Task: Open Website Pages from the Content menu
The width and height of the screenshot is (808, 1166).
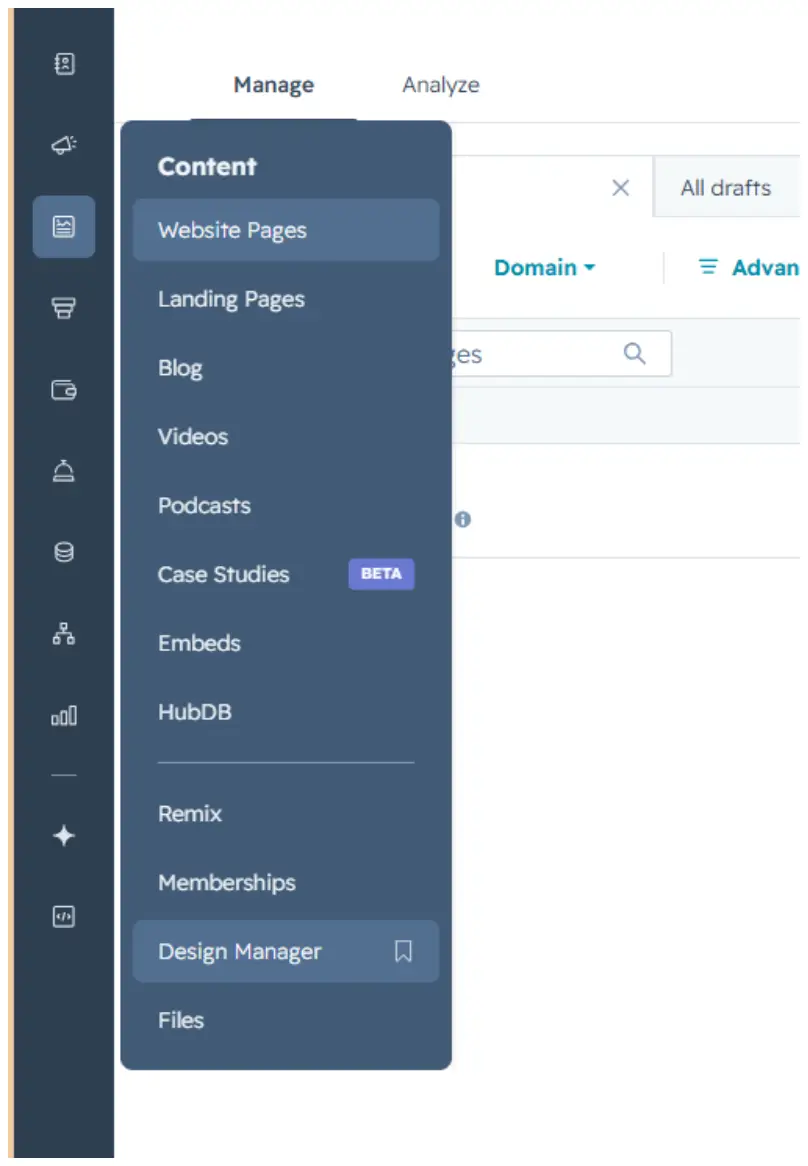Action: click(x=285, y=230)
